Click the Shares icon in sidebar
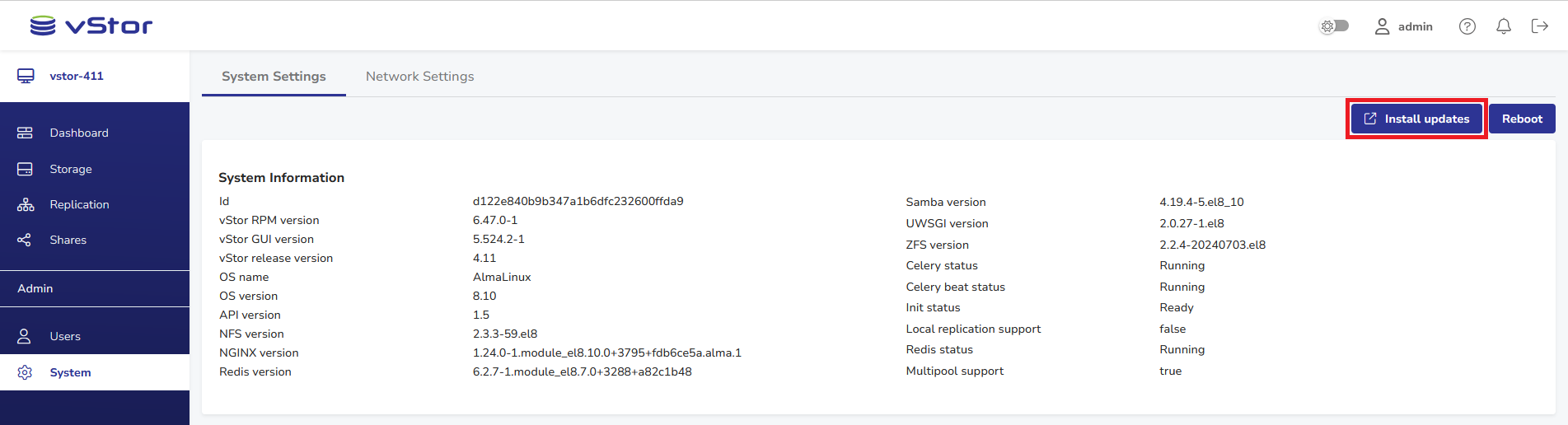1568x425 pixels. [25, 240]
